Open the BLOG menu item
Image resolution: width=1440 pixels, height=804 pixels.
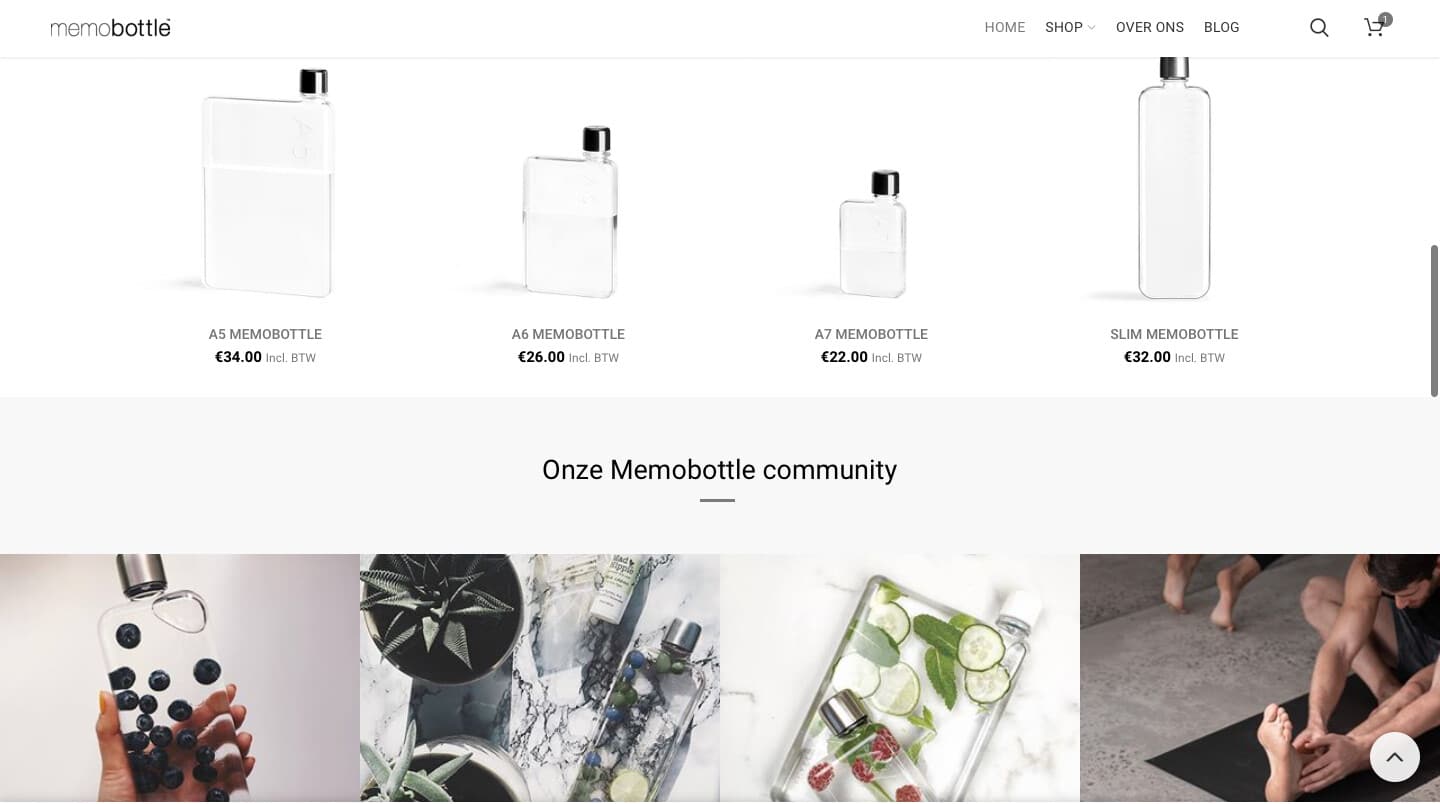click(x=1222, y=28)
